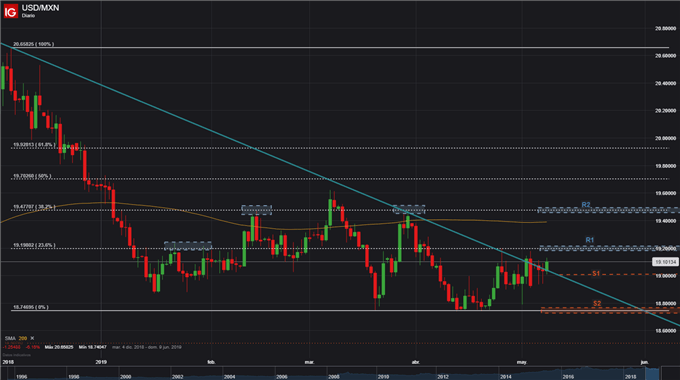The image size is (680, 380).
Task: Click the 20.80000 price axis label
Action: coord(666,29)
